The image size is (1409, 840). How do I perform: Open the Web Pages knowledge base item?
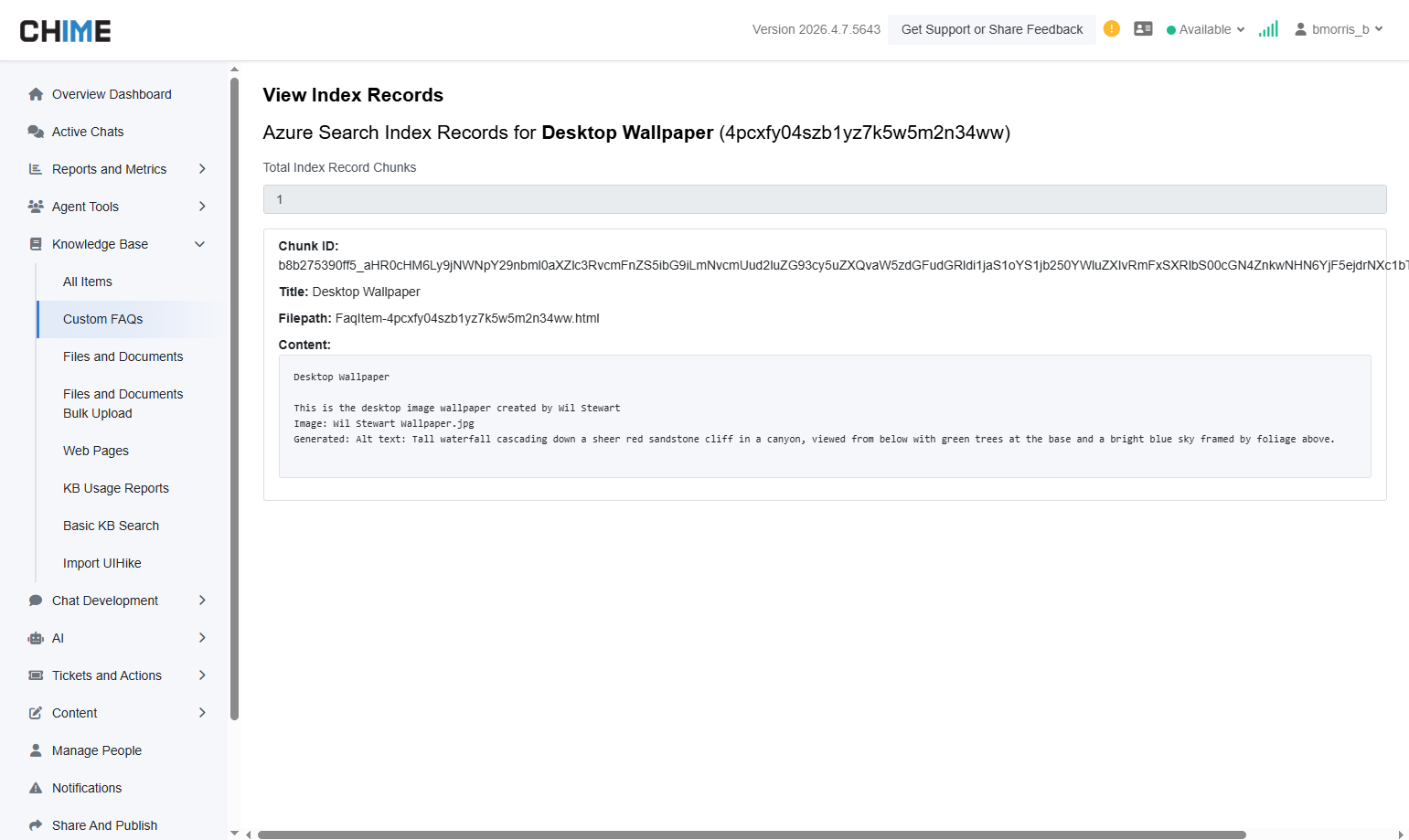tap(95, 451)
